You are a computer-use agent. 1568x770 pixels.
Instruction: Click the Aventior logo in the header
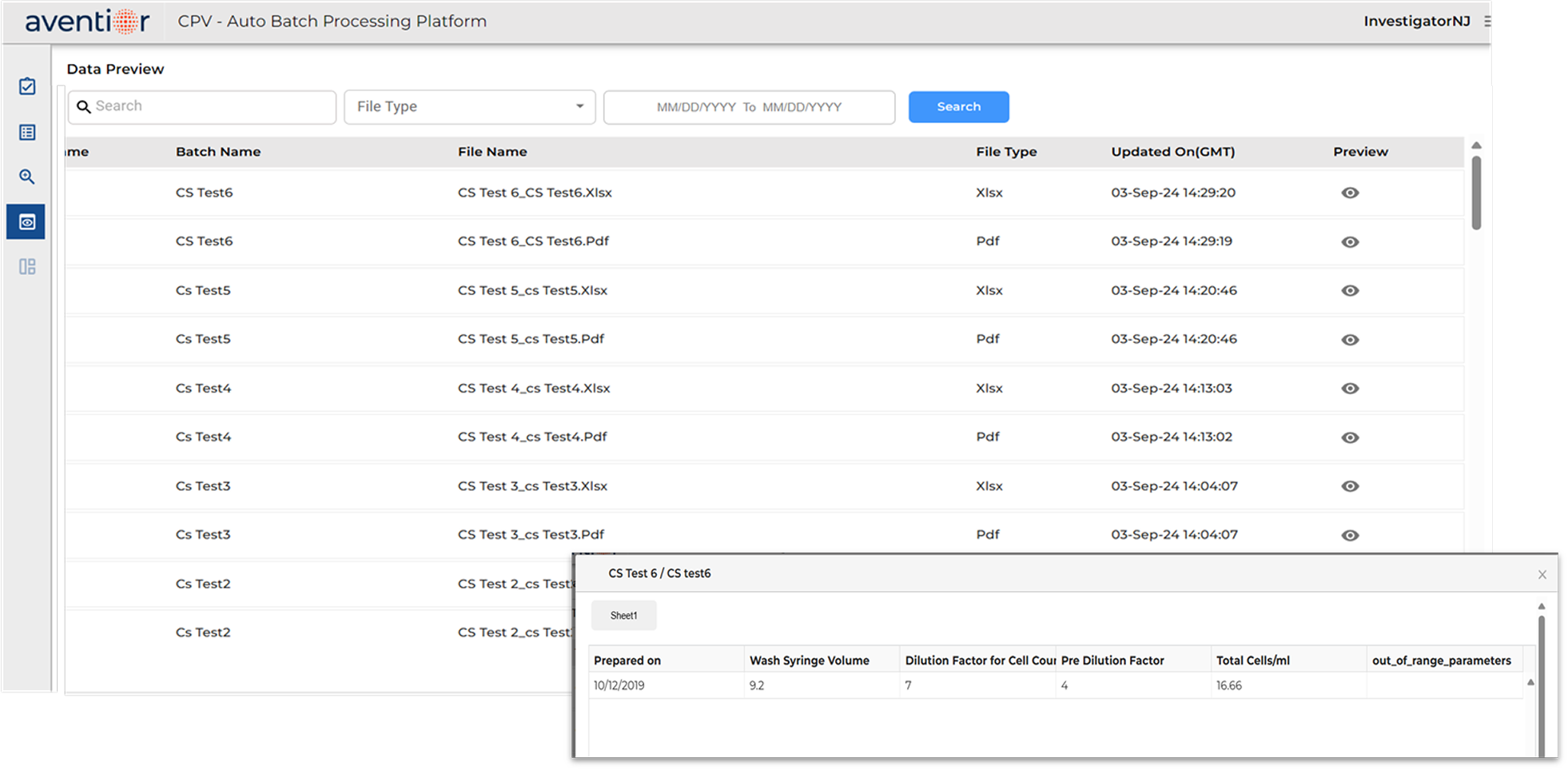(86, 21)
